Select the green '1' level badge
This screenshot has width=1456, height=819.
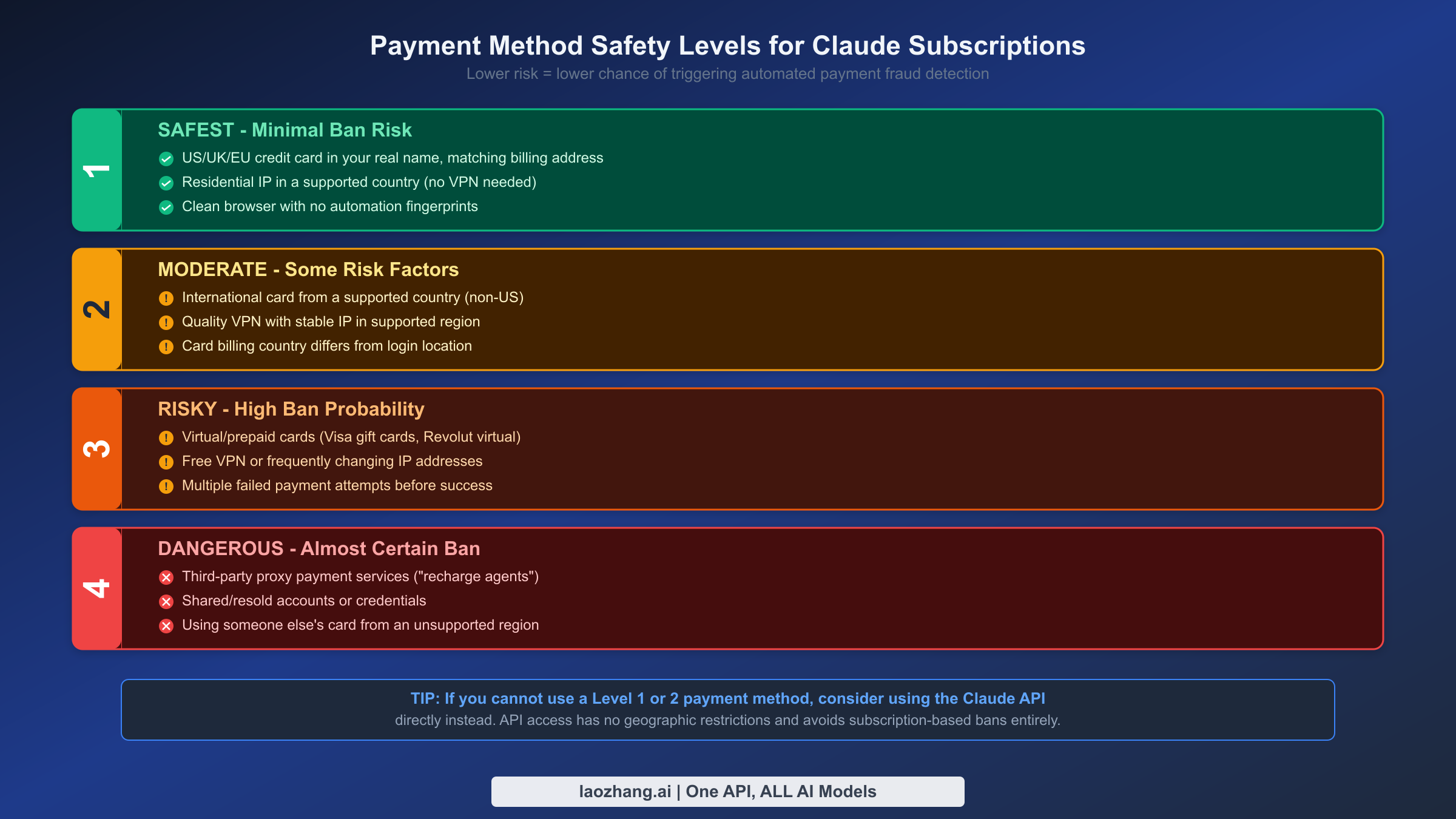[97, 169]
